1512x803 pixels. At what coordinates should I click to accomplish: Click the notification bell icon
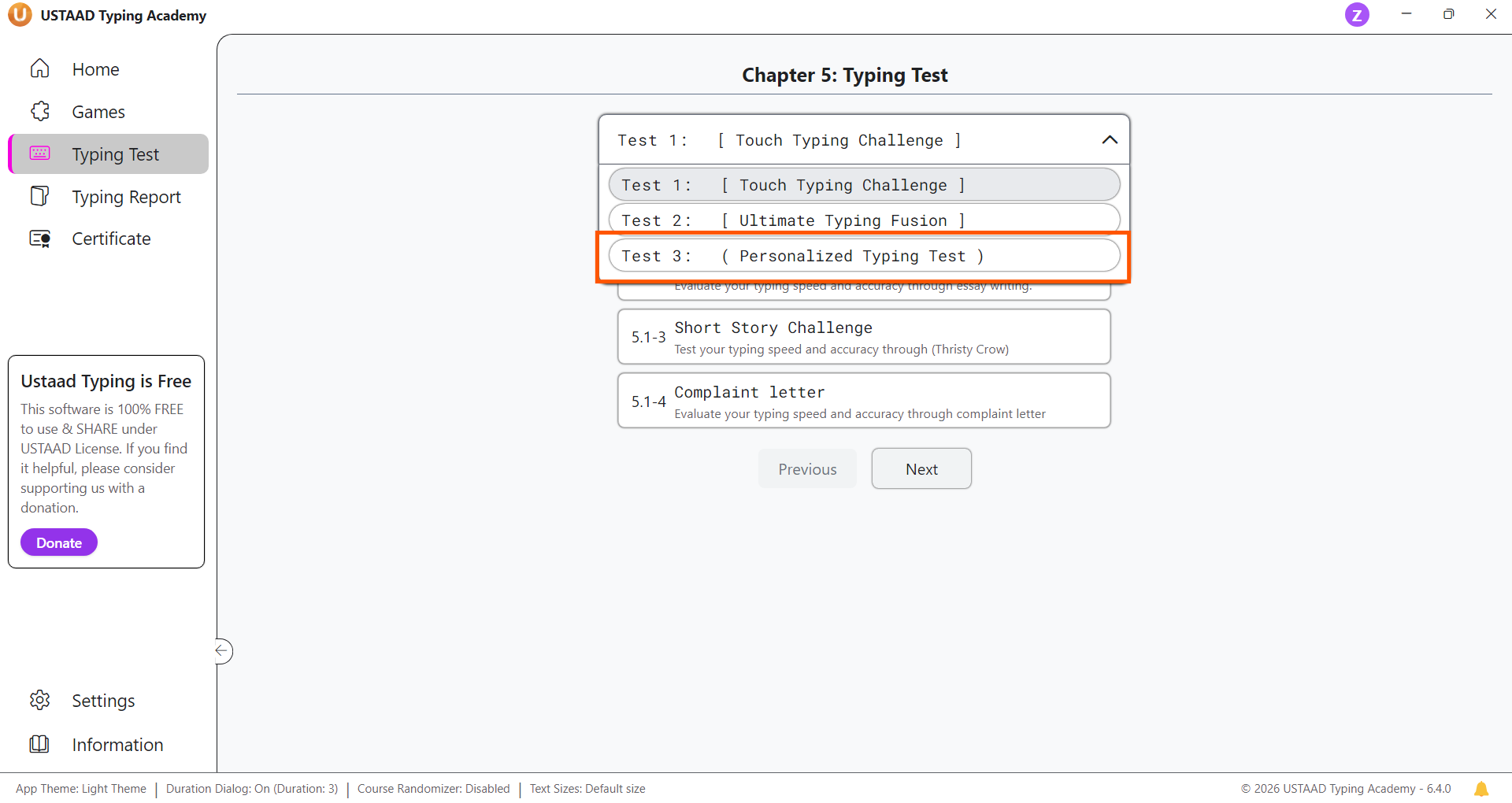click(x=1481, y=789)
